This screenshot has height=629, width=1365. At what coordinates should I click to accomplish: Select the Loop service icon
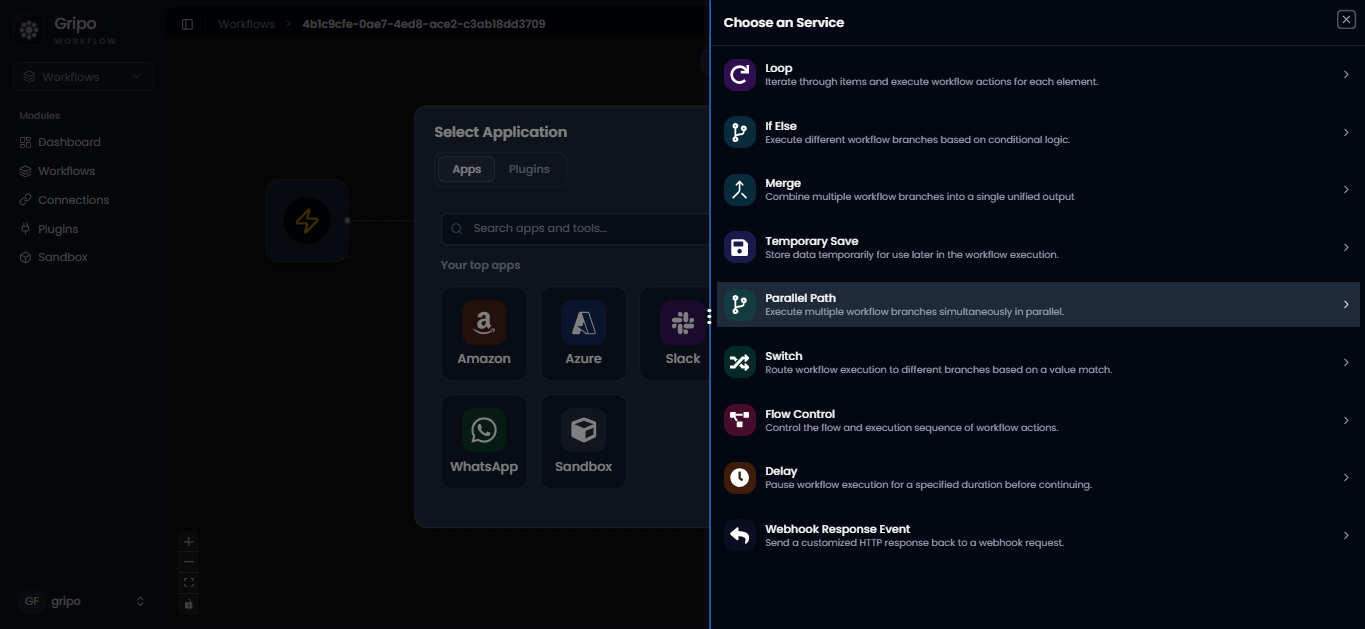pyautogui.click(x=740, y=75)
